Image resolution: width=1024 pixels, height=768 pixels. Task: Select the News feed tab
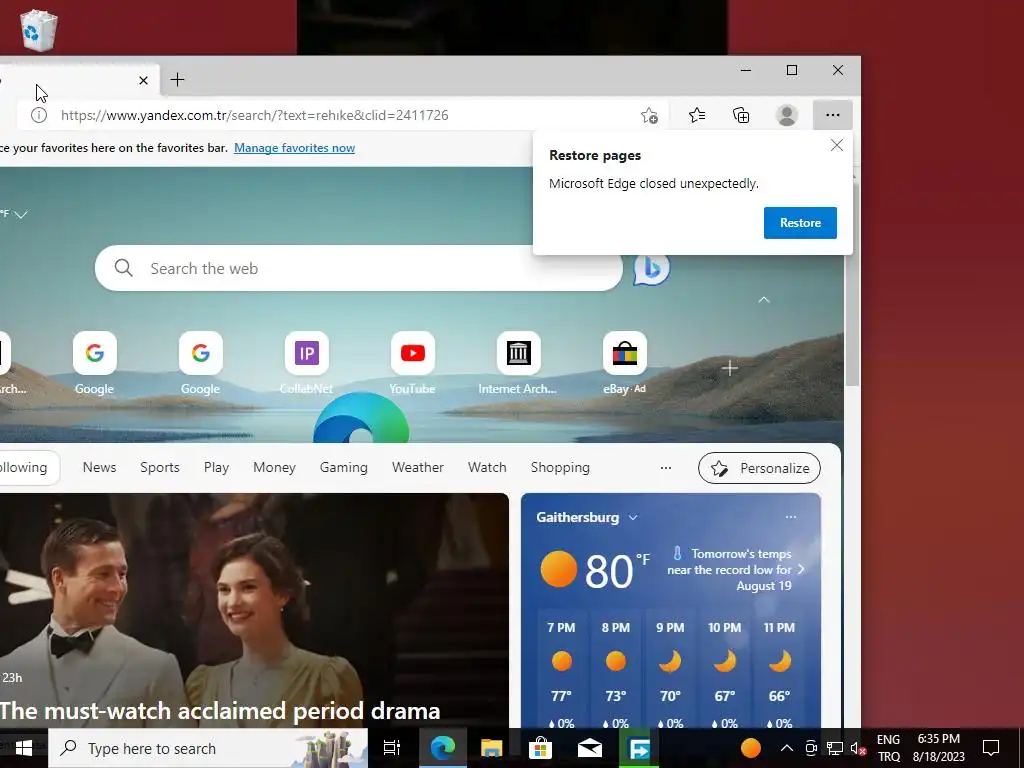pos(99,468)
